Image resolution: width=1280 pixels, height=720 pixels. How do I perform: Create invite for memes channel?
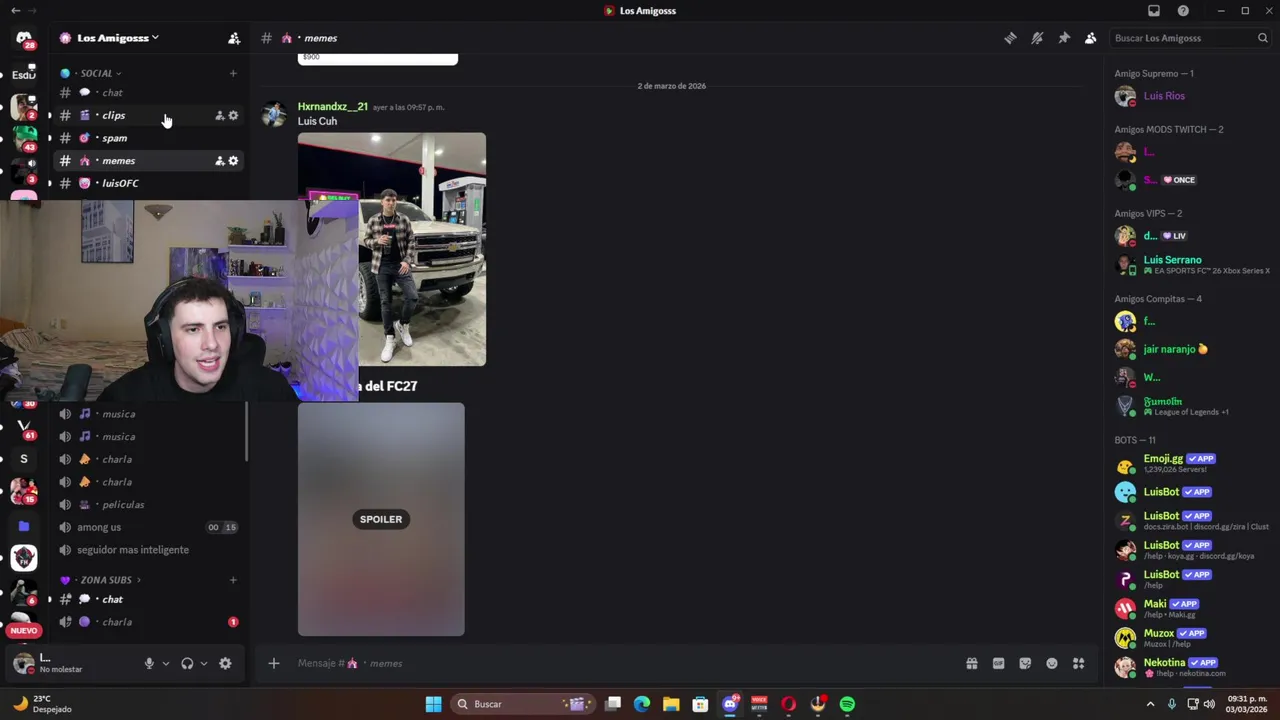(x=220, y=160)
